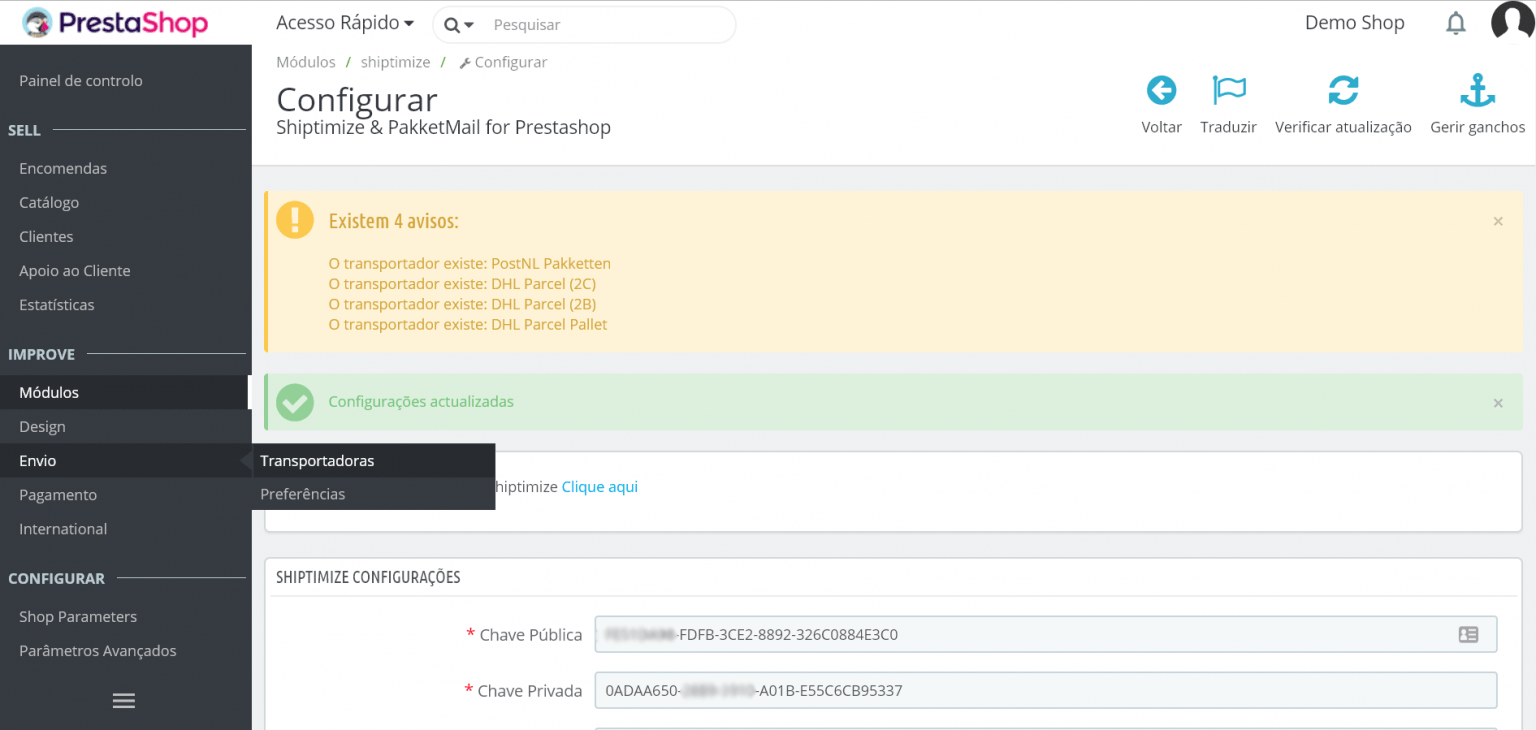Screen dimensions: 1536x730
Task: Click the Chave Privada input field
Action: point(1046,690)
